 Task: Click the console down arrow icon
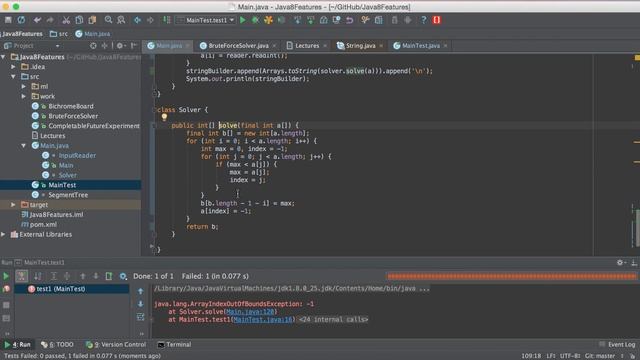coord(140,304)
